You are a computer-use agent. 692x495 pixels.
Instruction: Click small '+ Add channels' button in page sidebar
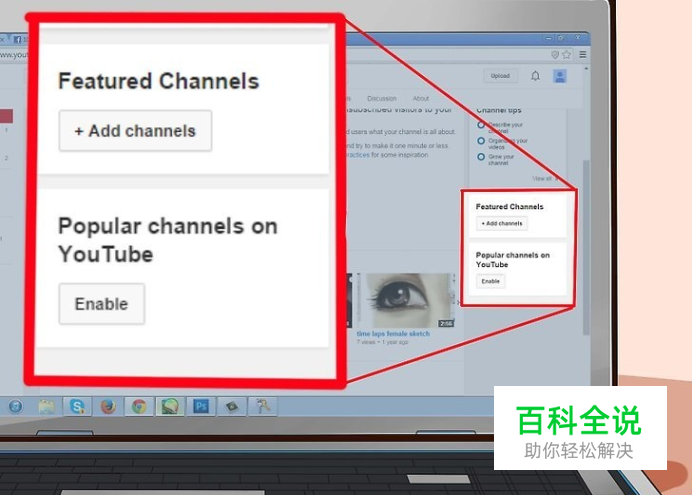coord(502,224)
